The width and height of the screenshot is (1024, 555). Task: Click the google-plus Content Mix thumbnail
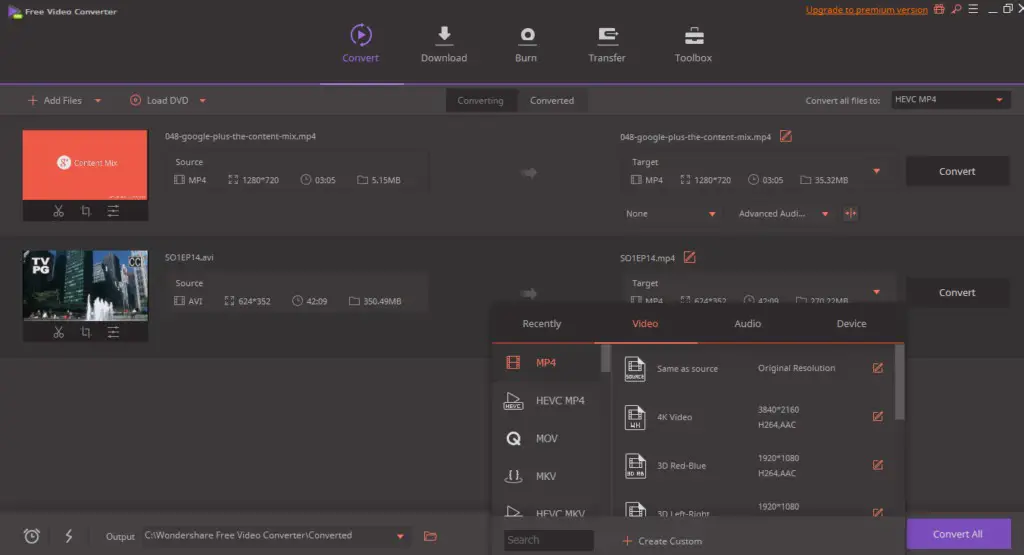[85, 165]
